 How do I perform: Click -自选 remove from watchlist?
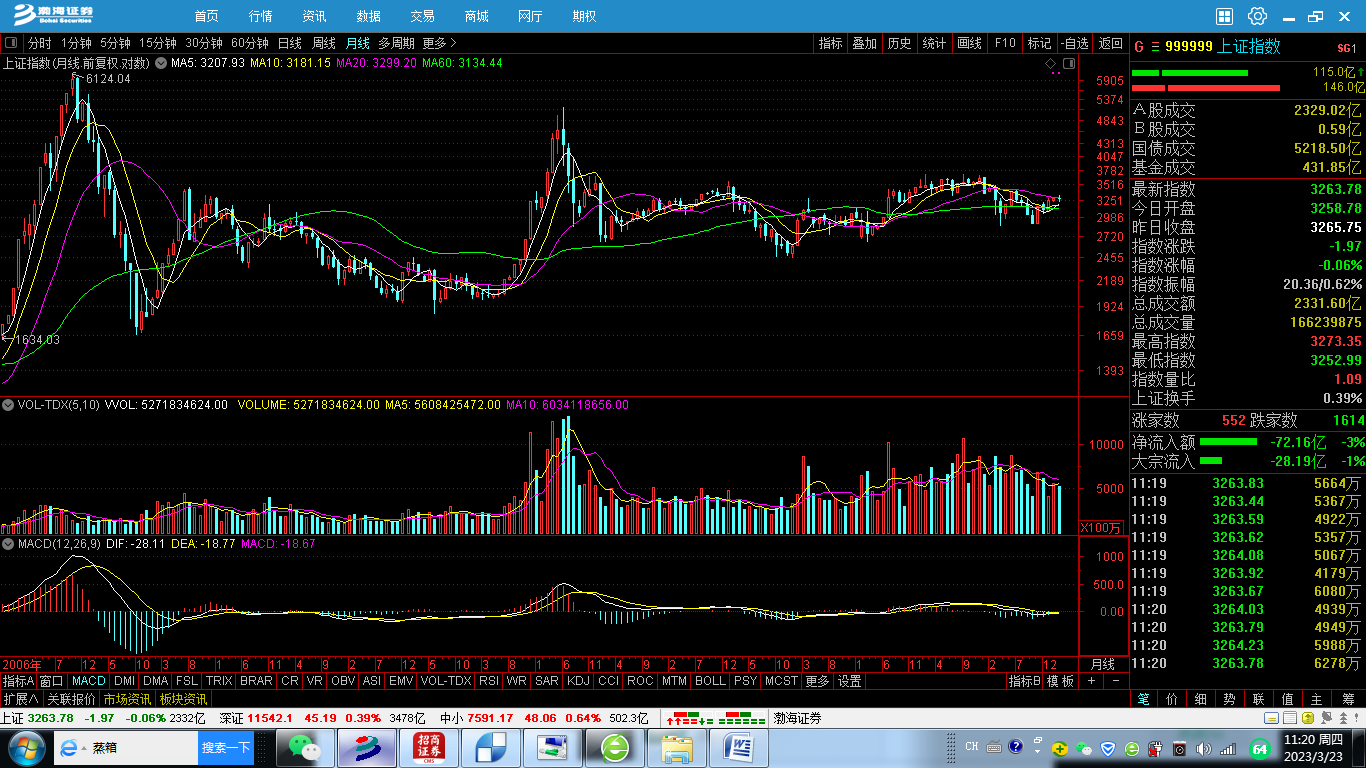coord(1075,43)
